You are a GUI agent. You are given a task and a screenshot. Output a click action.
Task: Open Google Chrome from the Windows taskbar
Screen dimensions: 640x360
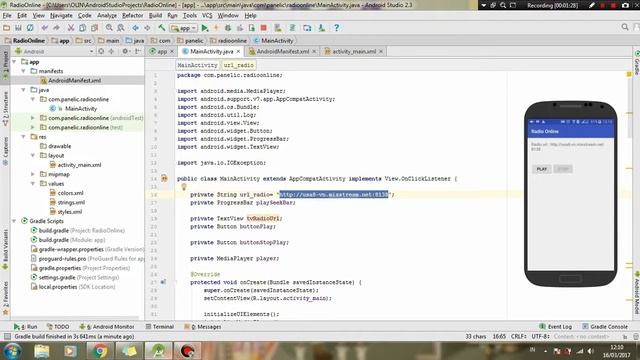pyautogui.click(x=100, y=351)
